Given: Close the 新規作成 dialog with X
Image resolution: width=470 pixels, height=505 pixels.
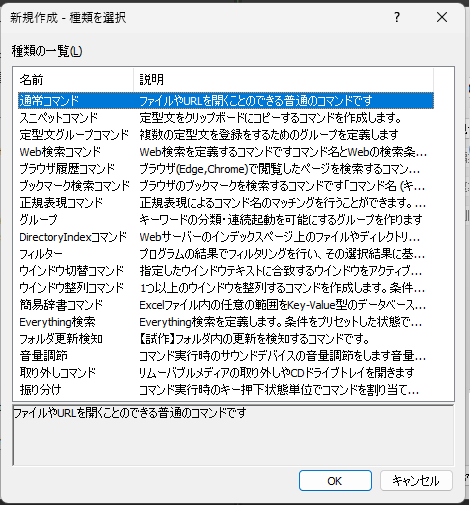Looking at the screenshot, I should [x=442, y=17].
